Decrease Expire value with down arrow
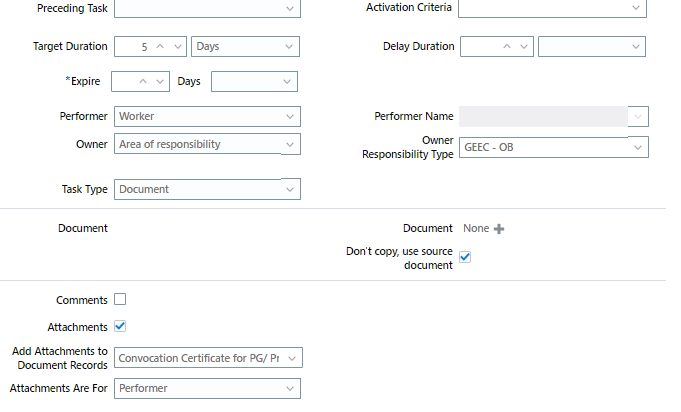This screenshot has width=681, height=412. (160, 82)
